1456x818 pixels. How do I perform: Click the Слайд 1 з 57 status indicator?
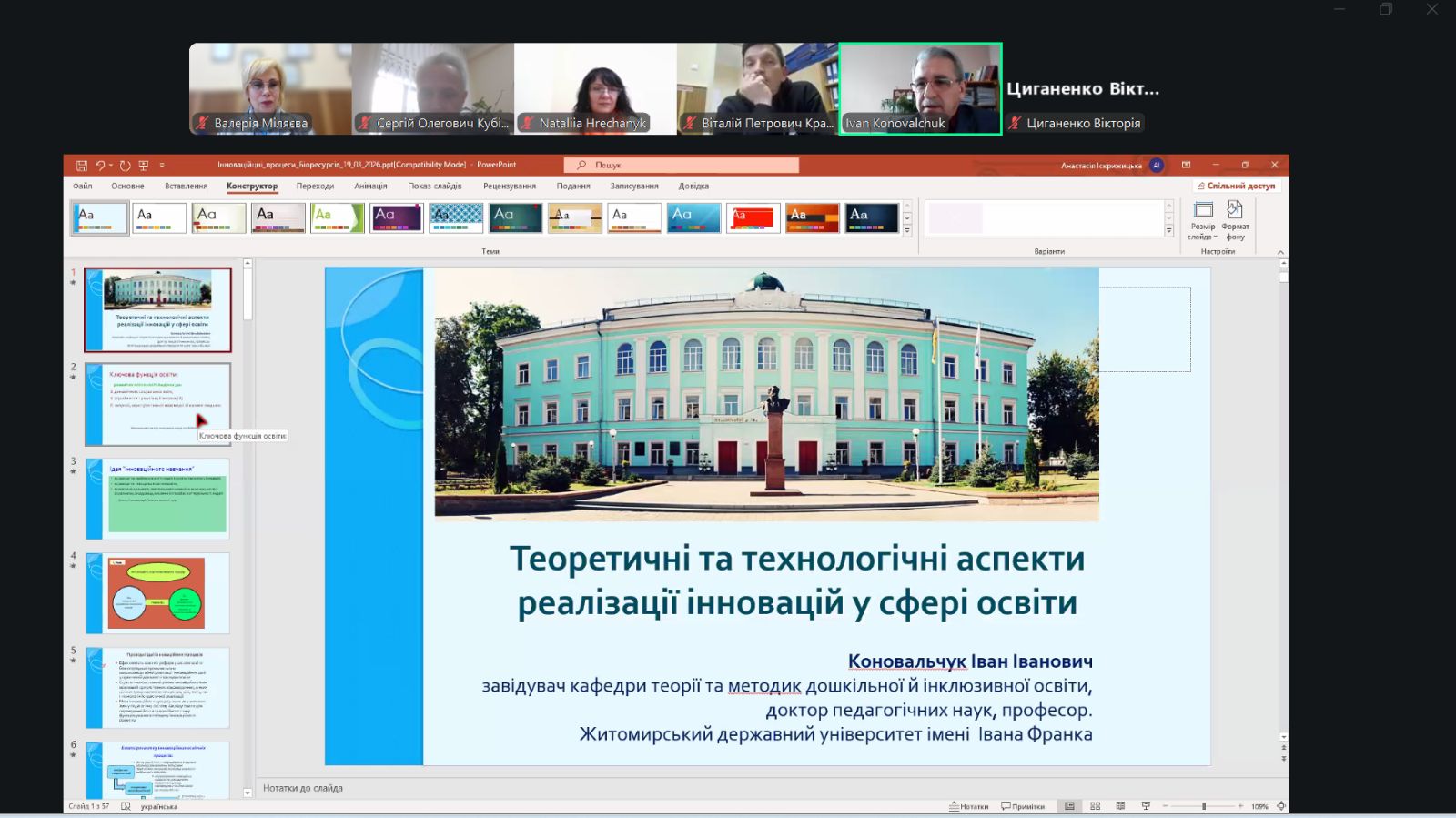pyautogui.click(x=89, y=806)
